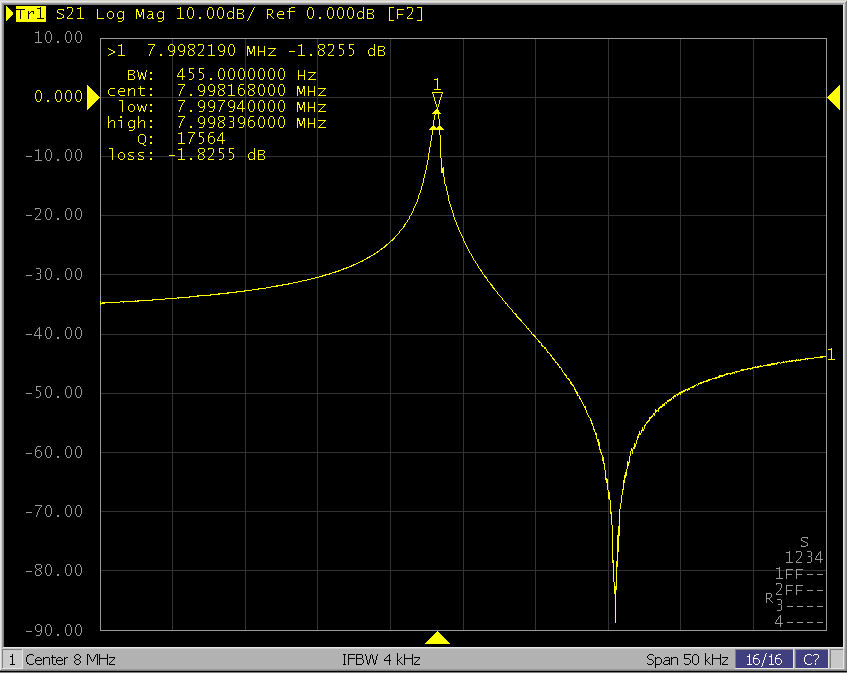Select the Center 8 MHz field
The width and height of the screenshot is (847, 673).
tap(70, 660)
